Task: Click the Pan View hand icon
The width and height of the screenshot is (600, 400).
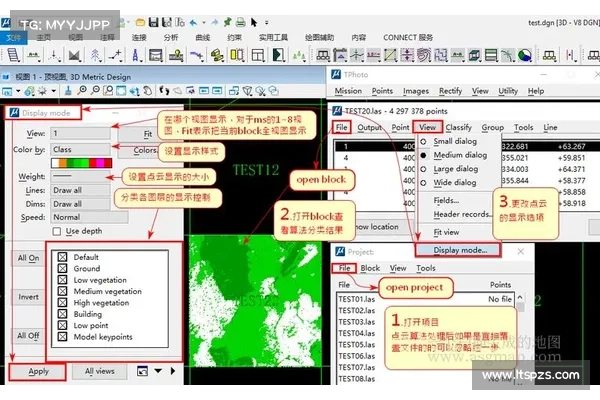Action: point(147,91)
